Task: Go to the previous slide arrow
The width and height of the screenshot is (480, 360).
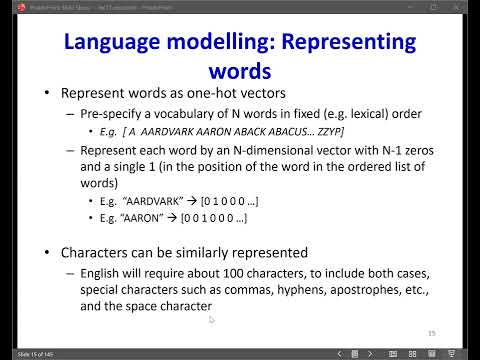Action: pos(340,354)
